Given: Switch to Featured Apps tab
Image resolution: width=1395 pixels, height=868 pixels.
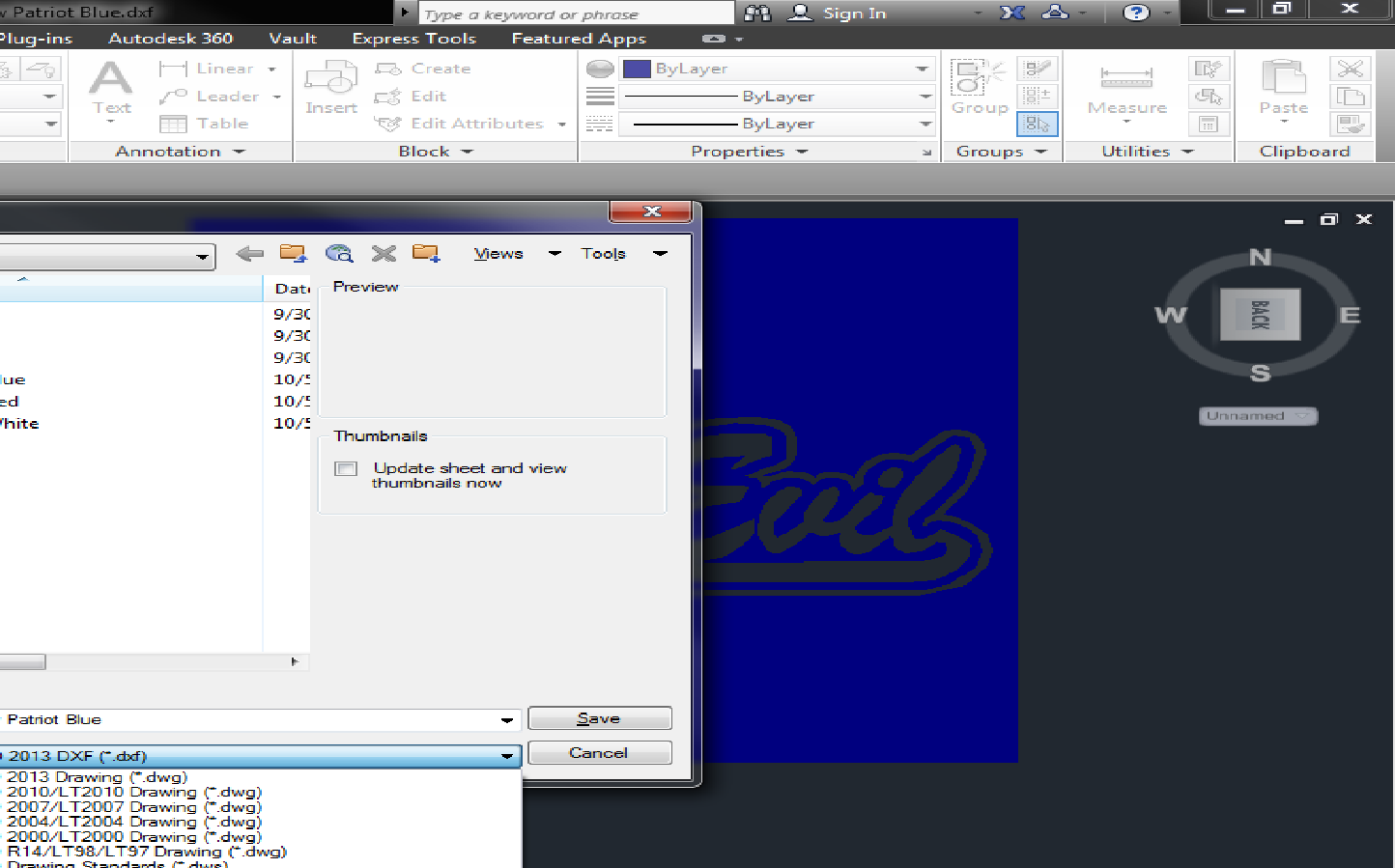Looking at the screenshot, I should click(579, 39).
